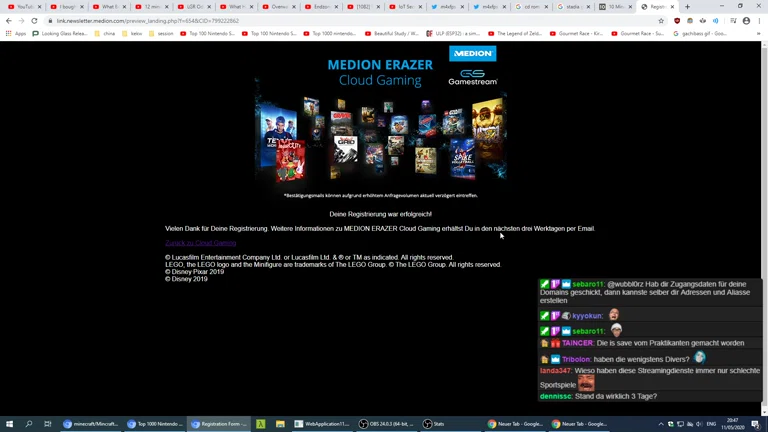Switch to the Endzone YouTube tab
The image size is (768, 432).
(x=321, y=7)
